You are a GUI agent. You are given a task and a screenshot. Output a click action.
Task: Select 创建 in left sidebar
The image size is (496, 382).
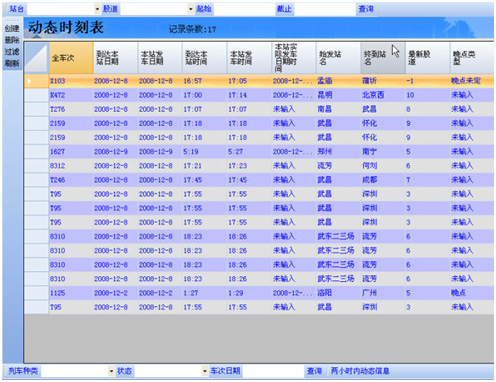(12, 29)
